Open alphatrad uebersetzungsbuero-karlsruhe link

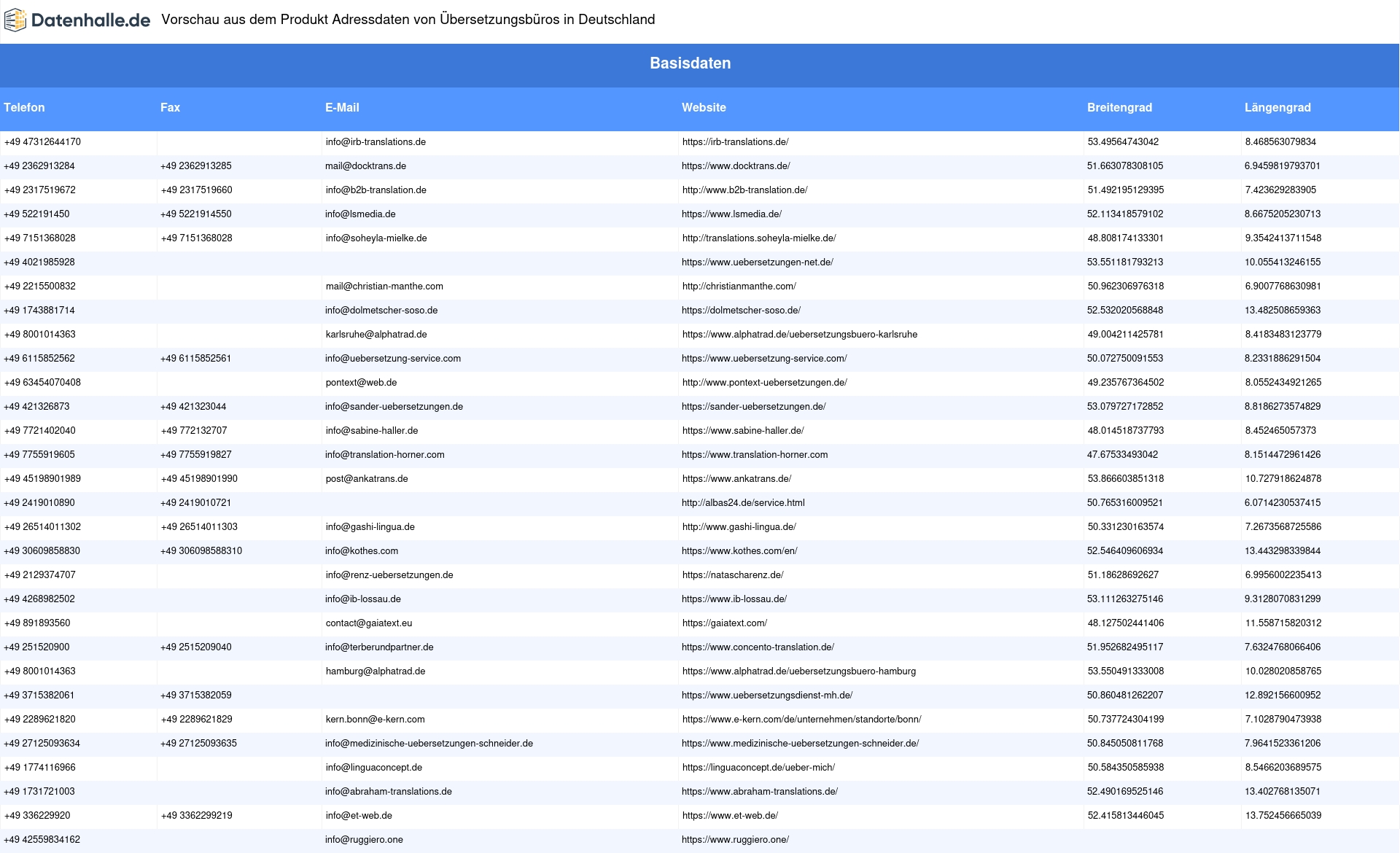(800, 335)
